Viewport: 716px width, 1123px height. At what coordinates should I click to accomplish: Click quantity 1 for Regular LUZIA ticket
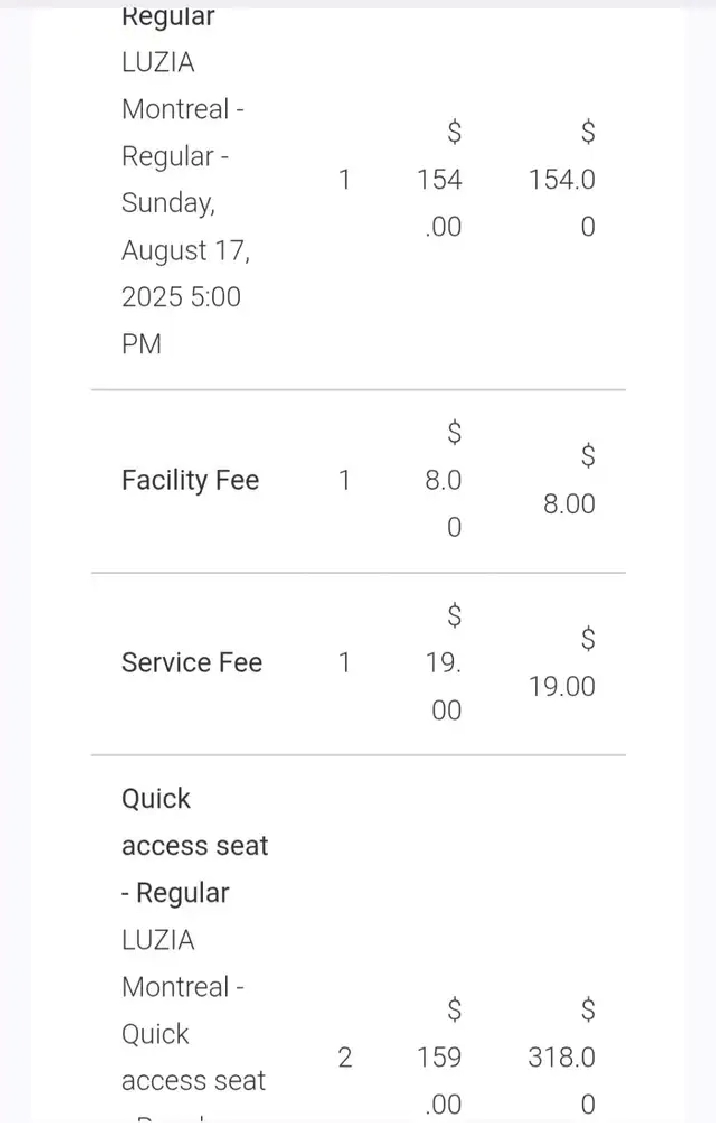click(x=344, y=179)
